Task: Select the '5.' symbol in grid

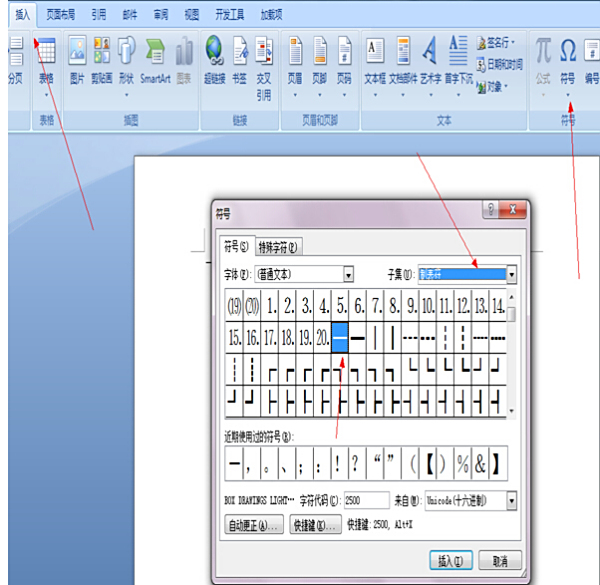Action: tap(341, 306)
